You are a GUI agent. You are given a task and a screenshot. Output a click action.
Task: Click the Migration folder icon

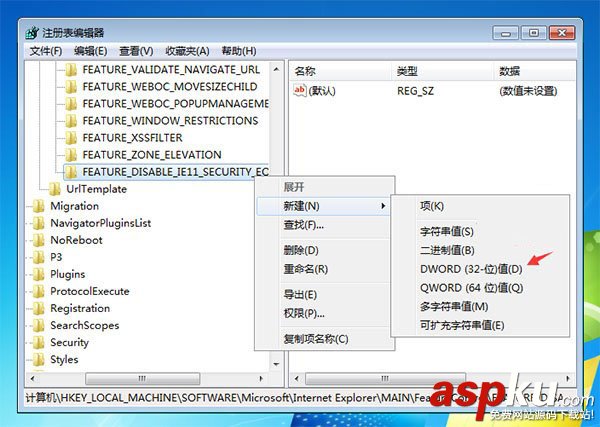click(39, 206)
